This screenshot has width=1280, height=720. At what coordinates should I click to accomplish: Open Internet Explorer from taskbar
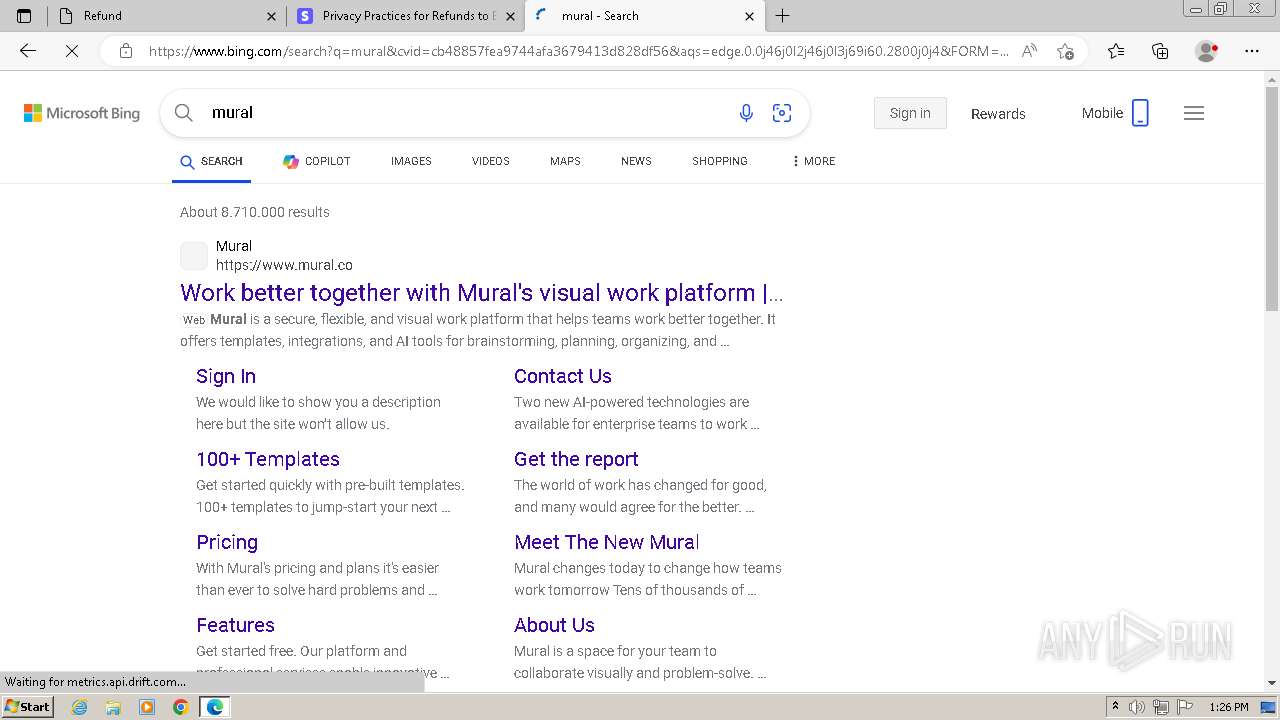(80, 707)
